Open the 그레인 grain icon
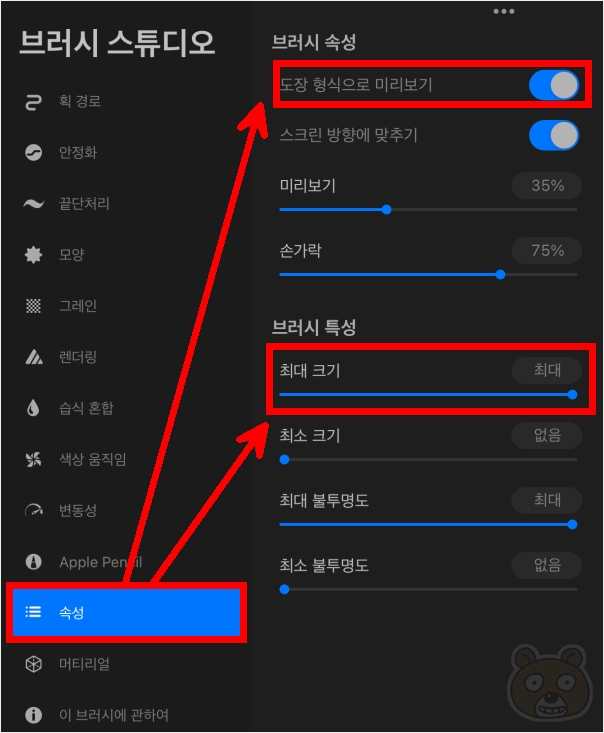604x733 pixels. click(x=33, y=306)
